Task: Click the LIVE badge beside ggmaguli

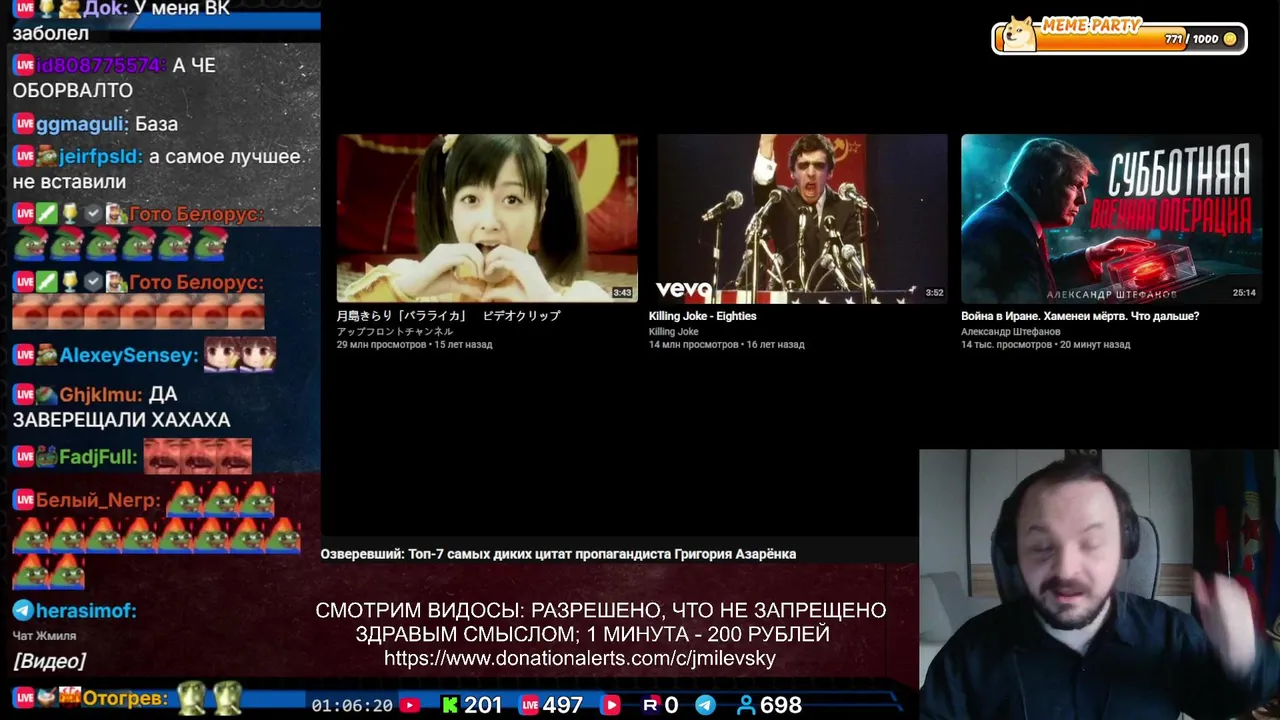Action: point(23,124)
